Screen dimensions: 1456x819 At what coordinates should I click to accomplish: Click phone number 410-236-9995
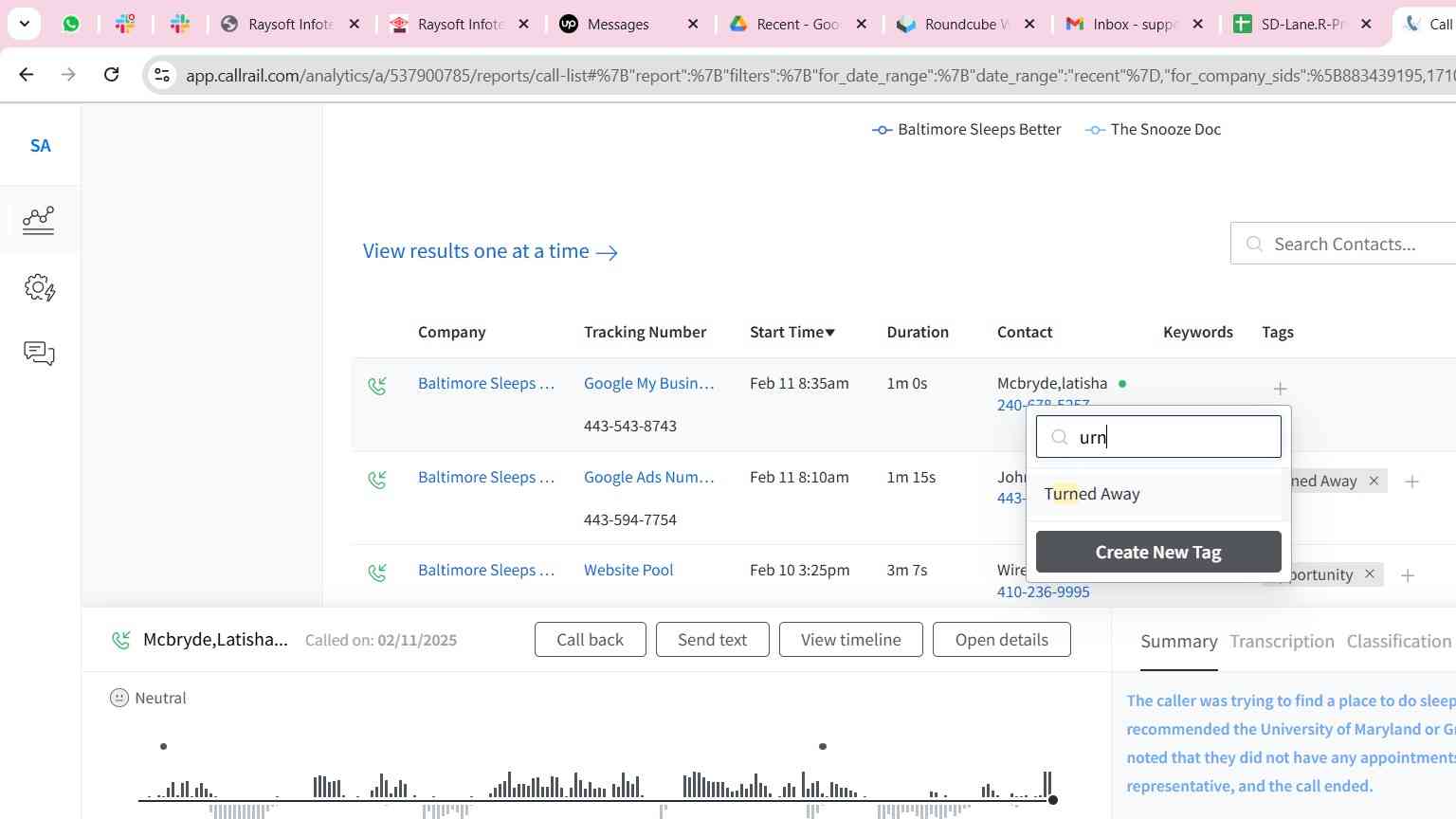(x=1043, y=591)
